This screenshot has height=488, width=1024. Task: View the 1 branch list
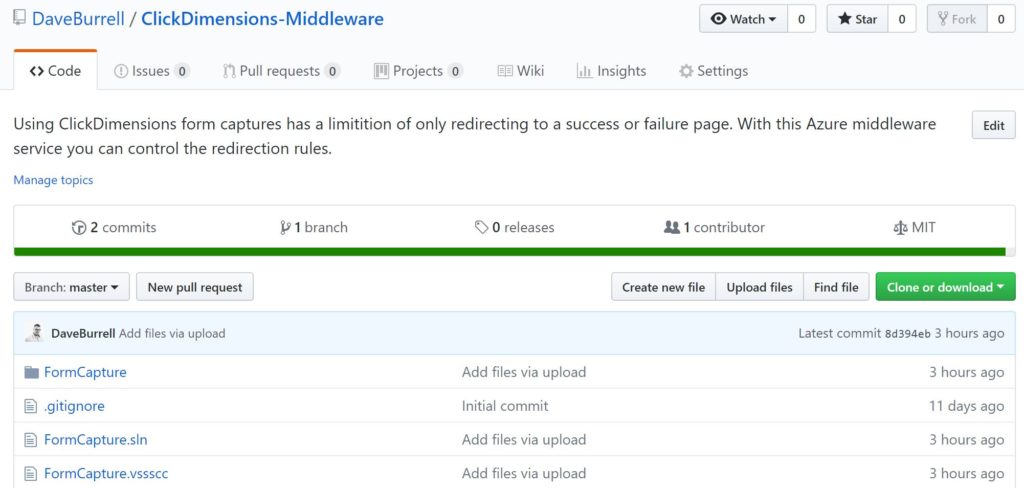(x=313, y=227)
